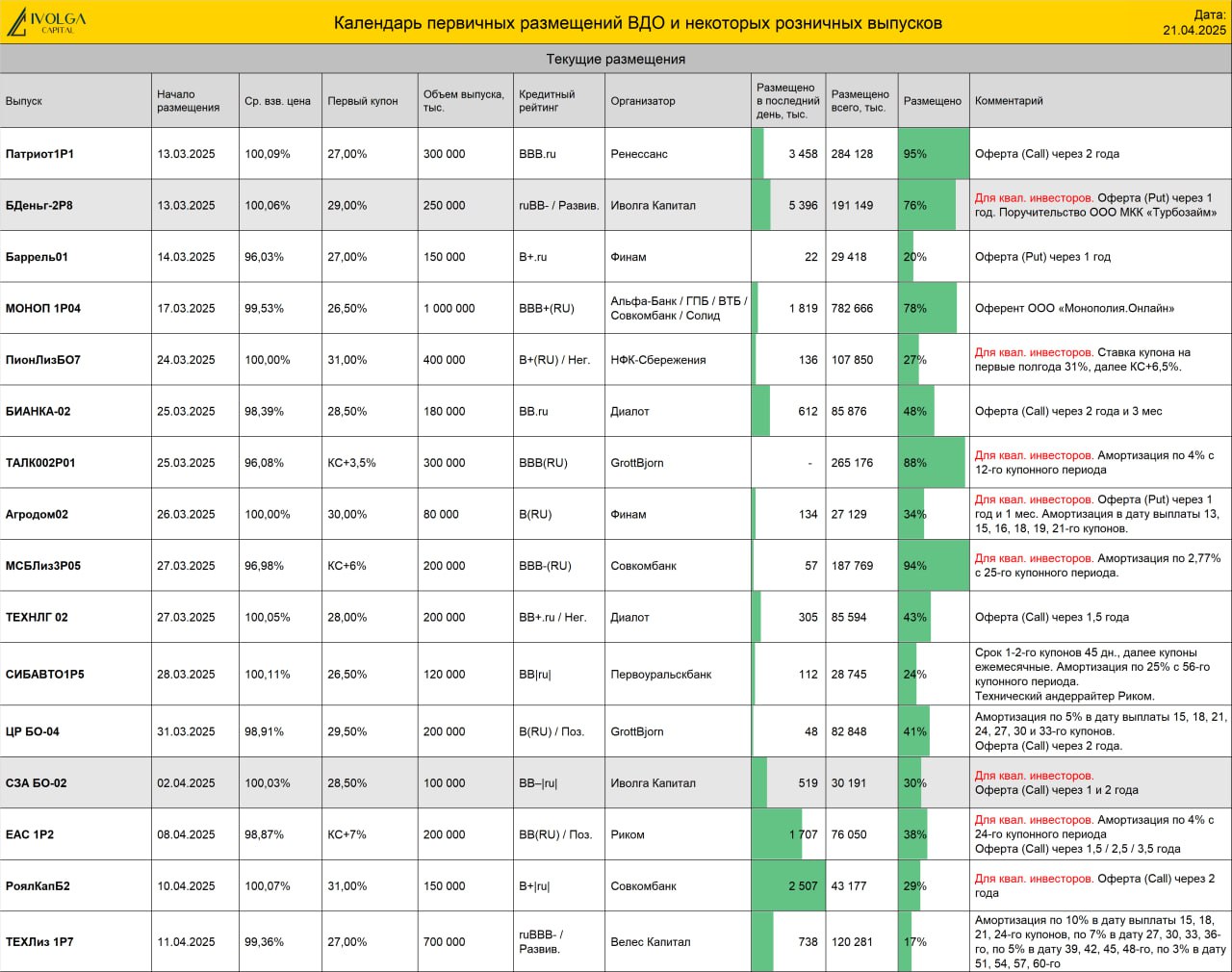The image size is (1232, 972).
Task: Click the 'Размещено в последний день, тыс.' header
Action: [787, 101]
